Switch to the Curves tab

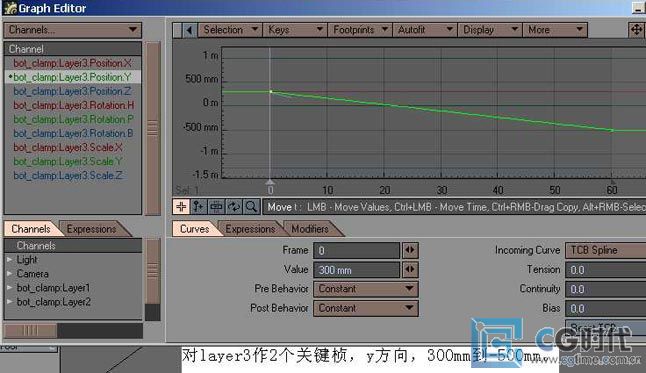pyautogui.click(x=194, y=229)
